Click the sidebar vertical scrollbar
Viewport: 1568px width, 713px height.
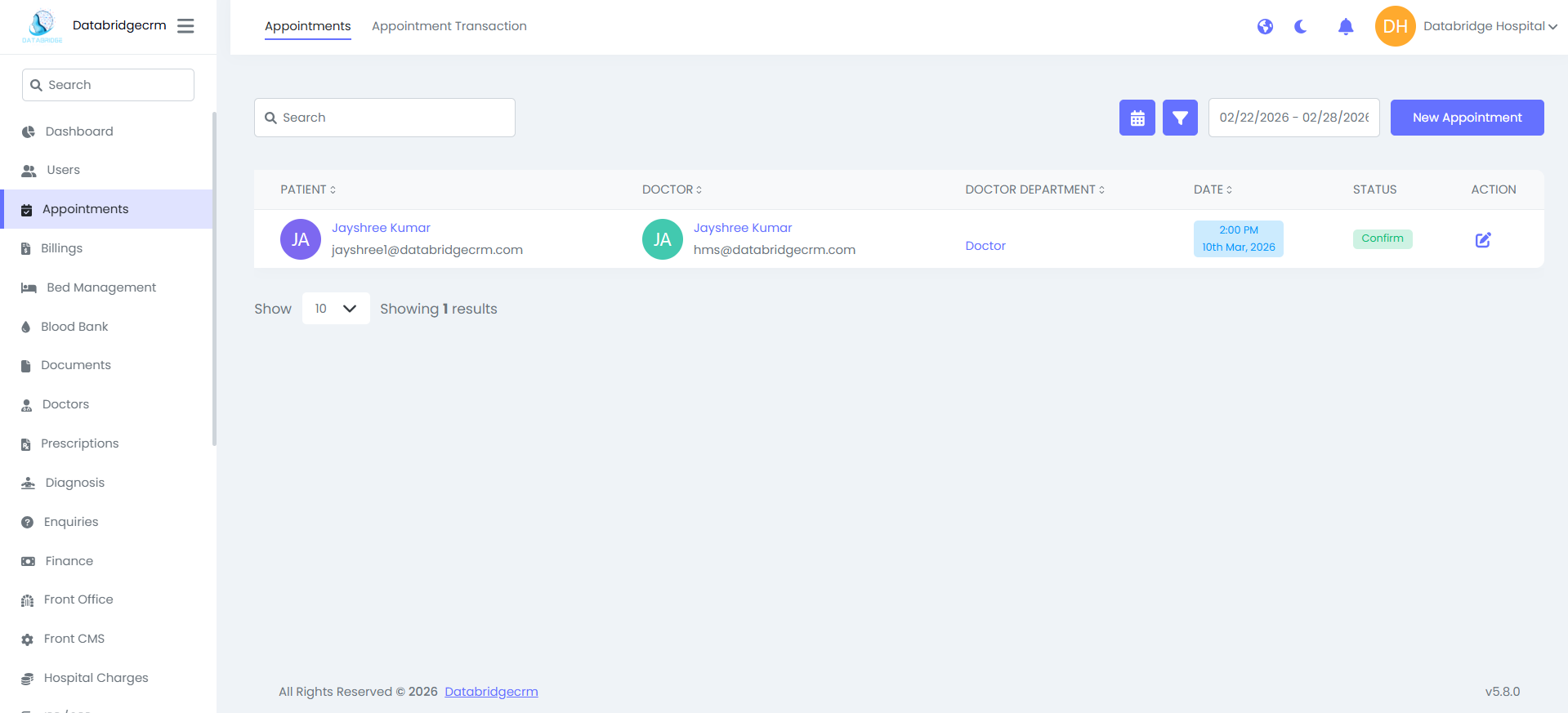[214, 278]
